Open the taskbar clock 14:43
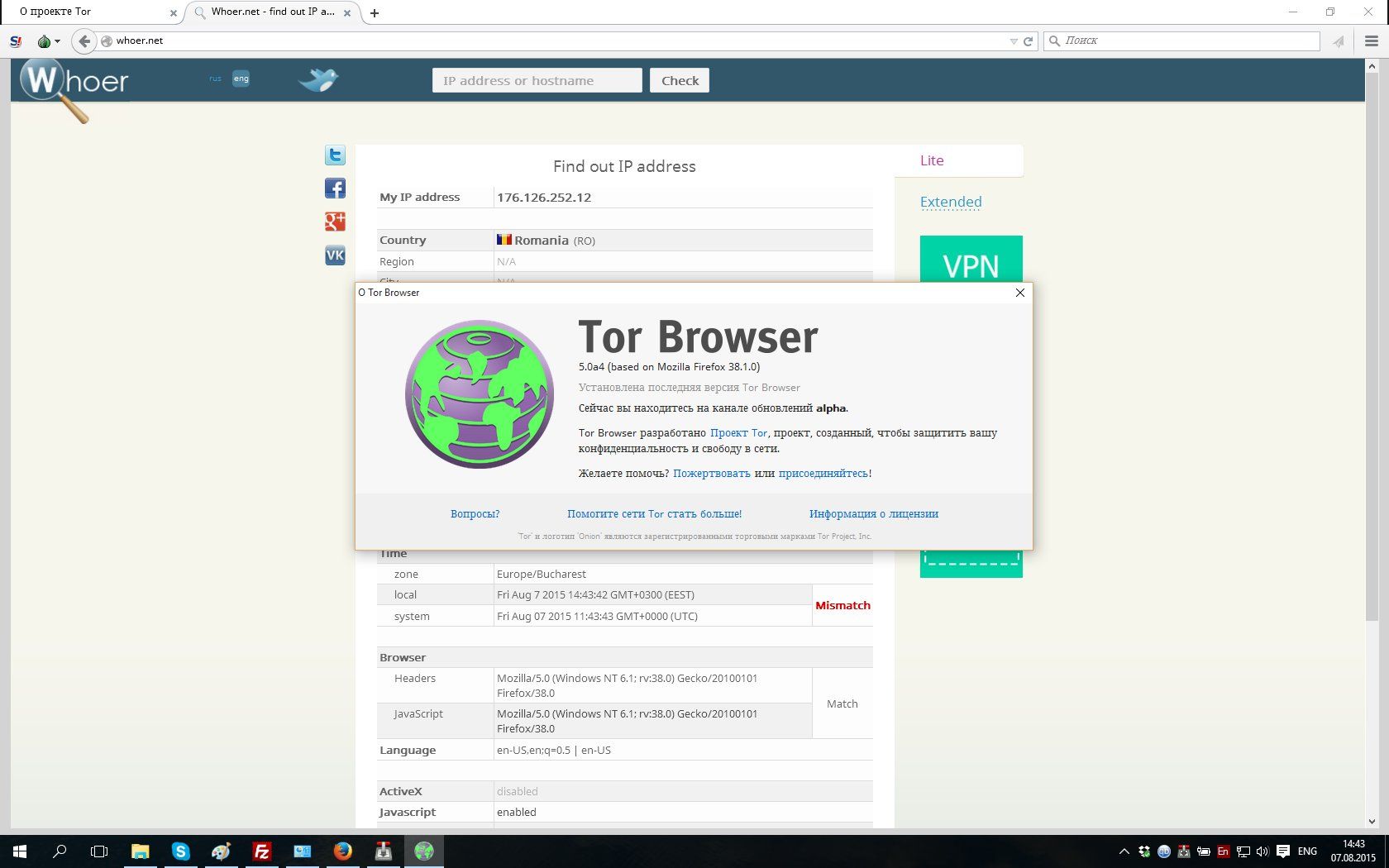 (1353, 851)
